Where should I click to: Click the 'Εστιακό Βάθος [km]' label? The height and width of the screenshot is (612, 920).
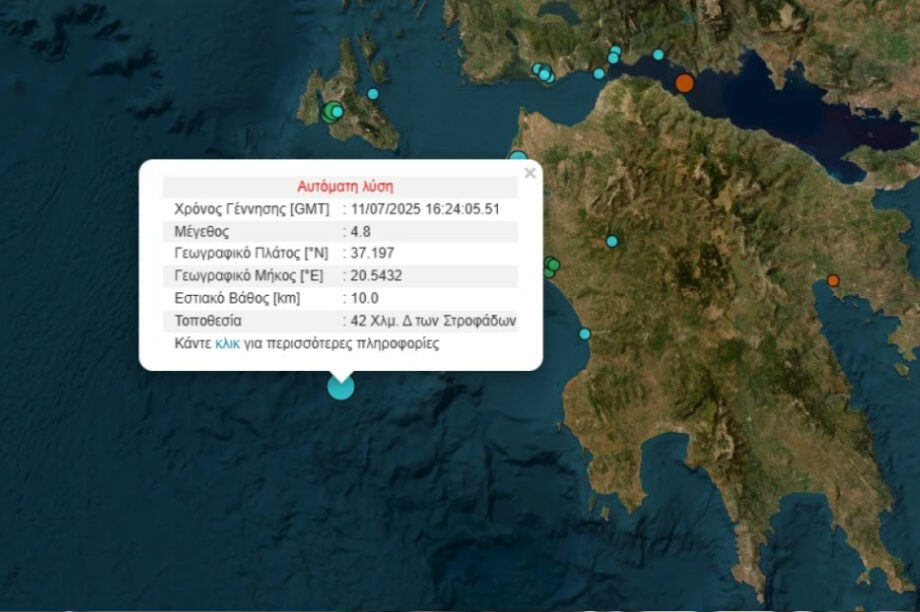237,298
